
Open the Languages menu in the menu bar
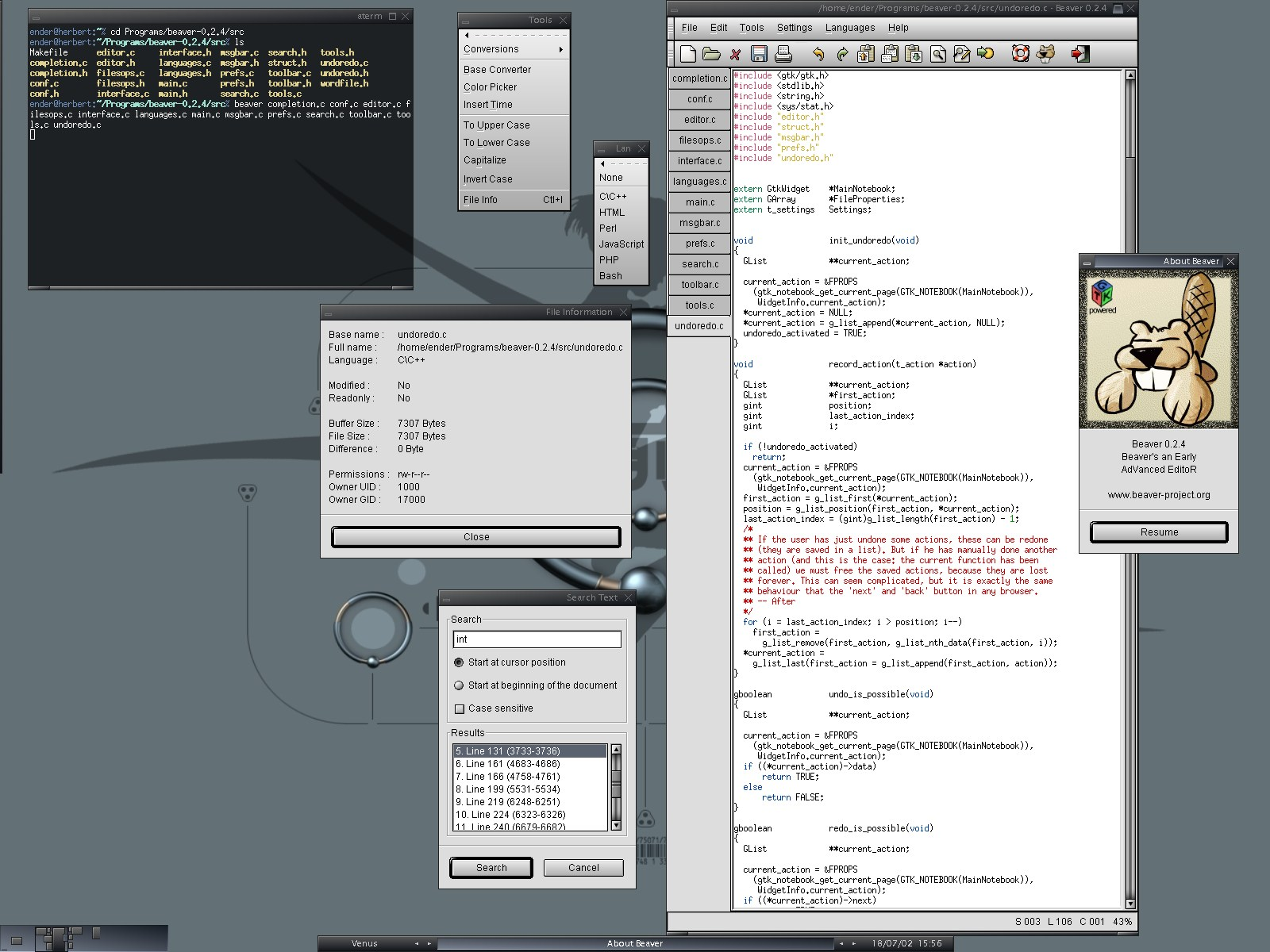tap(849, 28)
